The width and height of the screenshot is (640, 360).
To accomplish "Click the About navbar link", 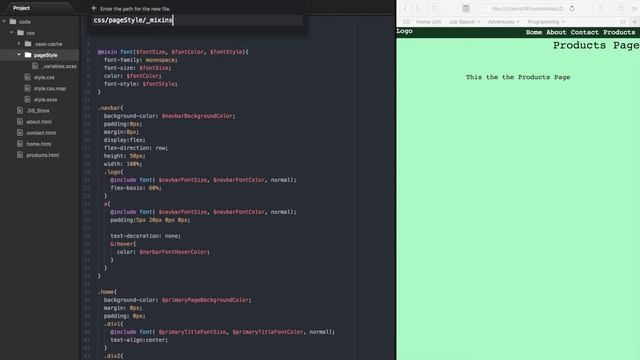I will 556,32.
